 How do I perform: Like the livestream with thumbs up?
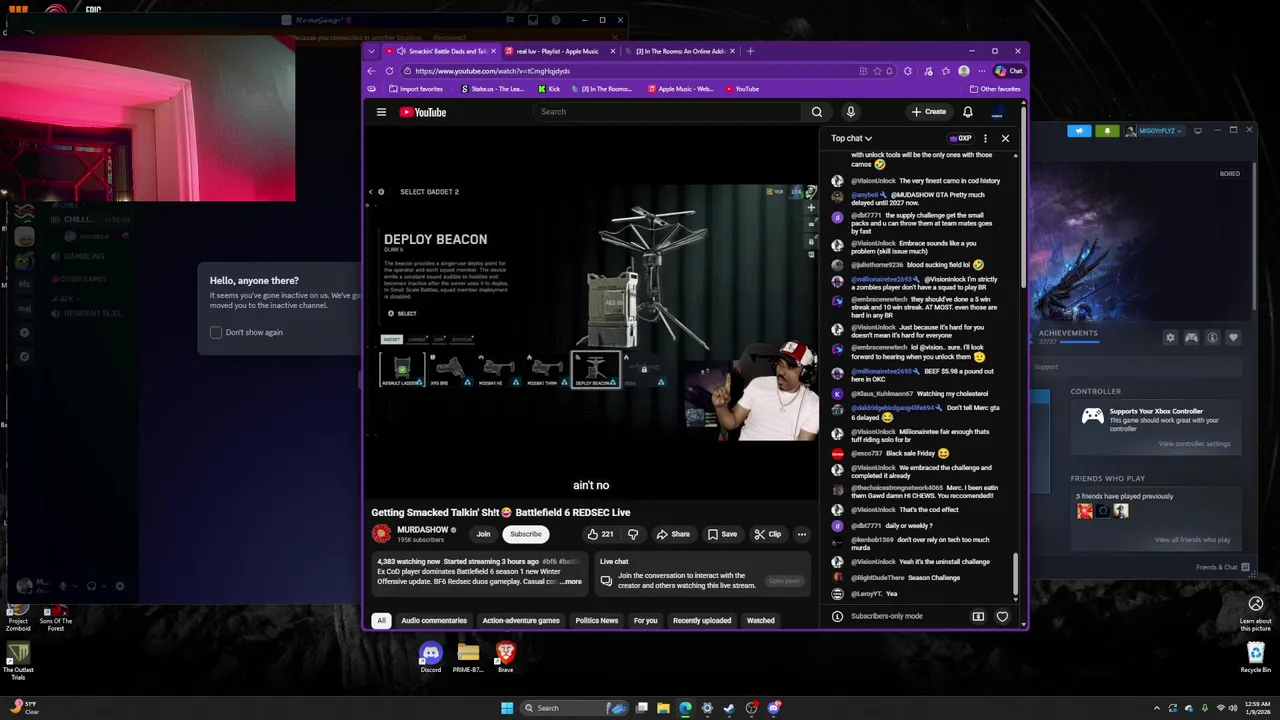click(x=600, y=534)
